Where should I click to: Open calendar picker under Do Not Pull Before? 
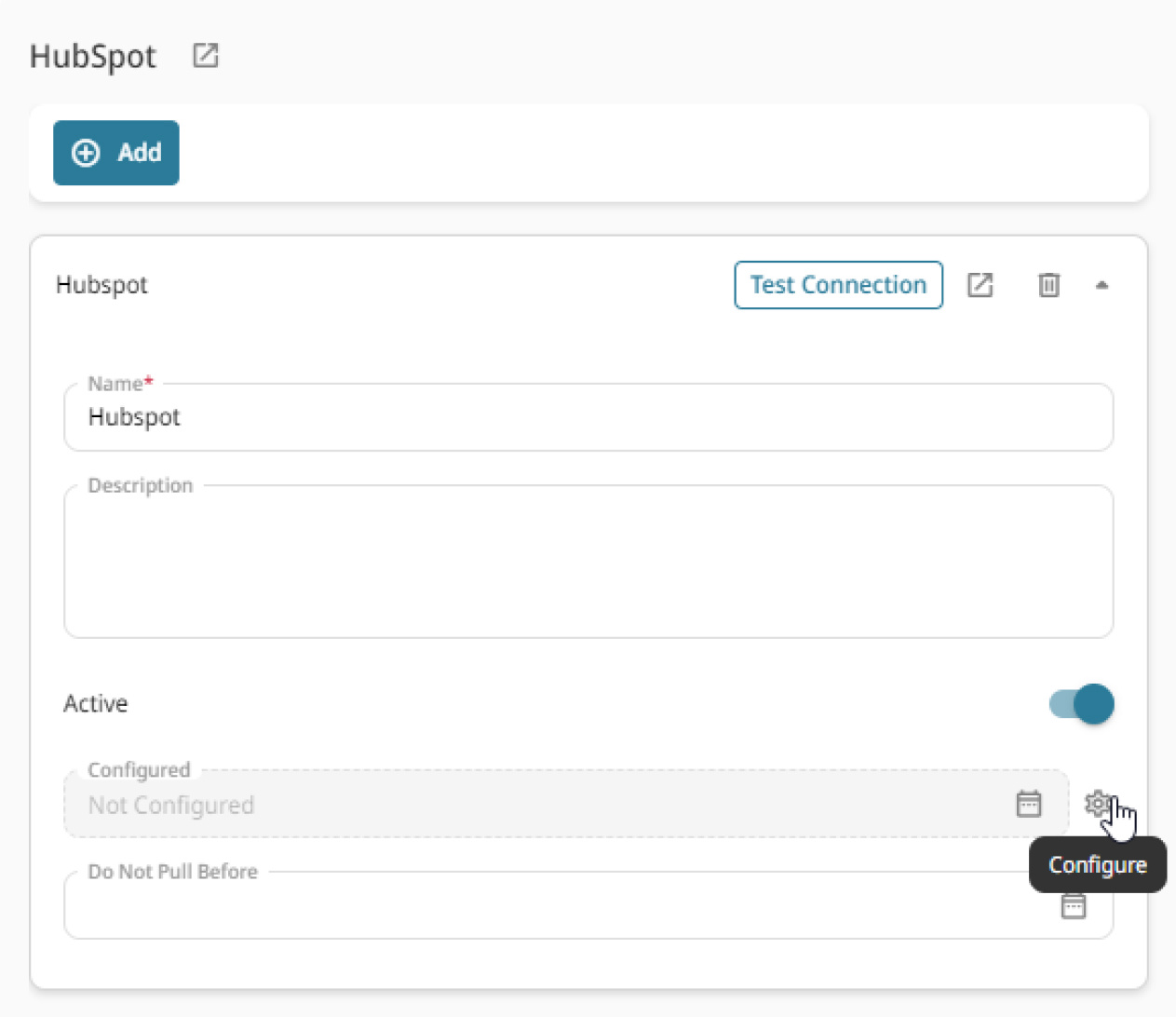coord(1073,904)
